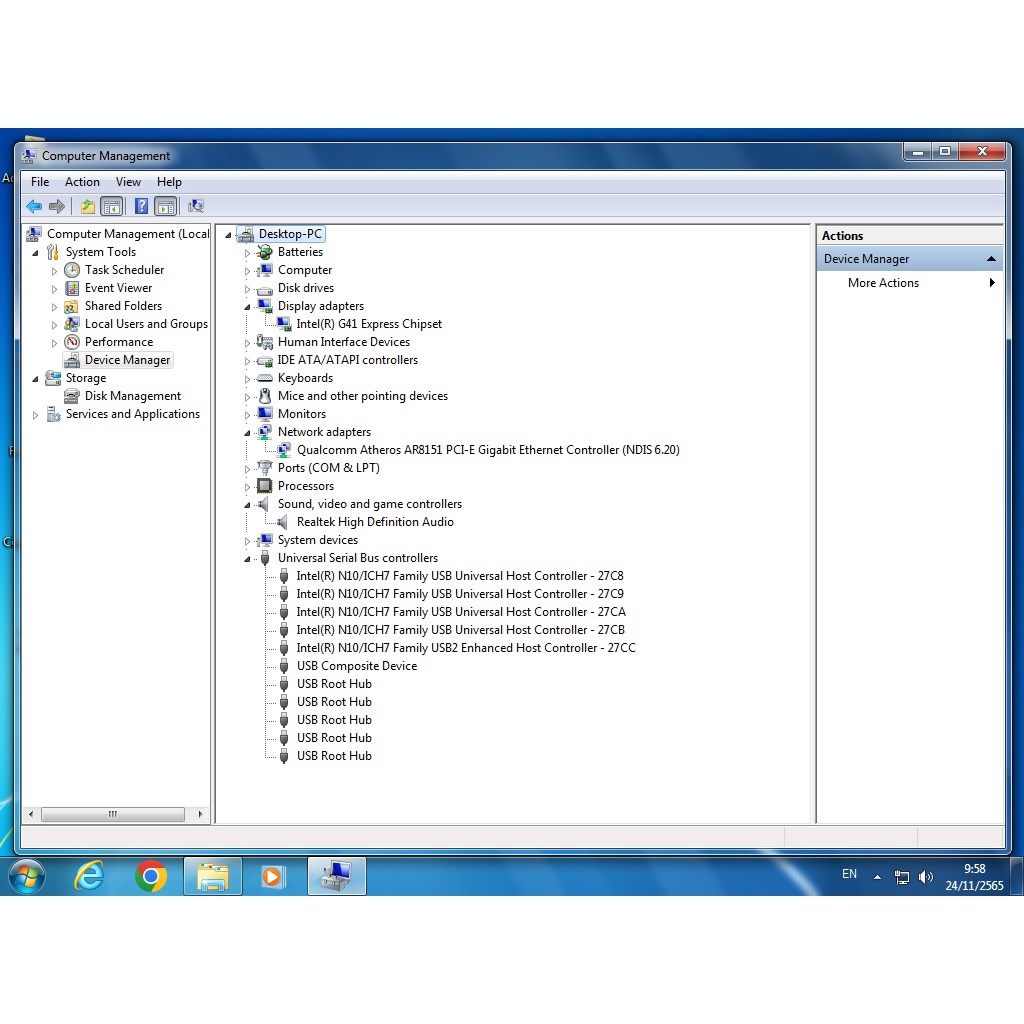Click the volume speaker tray icon
Viewport: 1024px width, 1024px height.
tap(925, 877)
